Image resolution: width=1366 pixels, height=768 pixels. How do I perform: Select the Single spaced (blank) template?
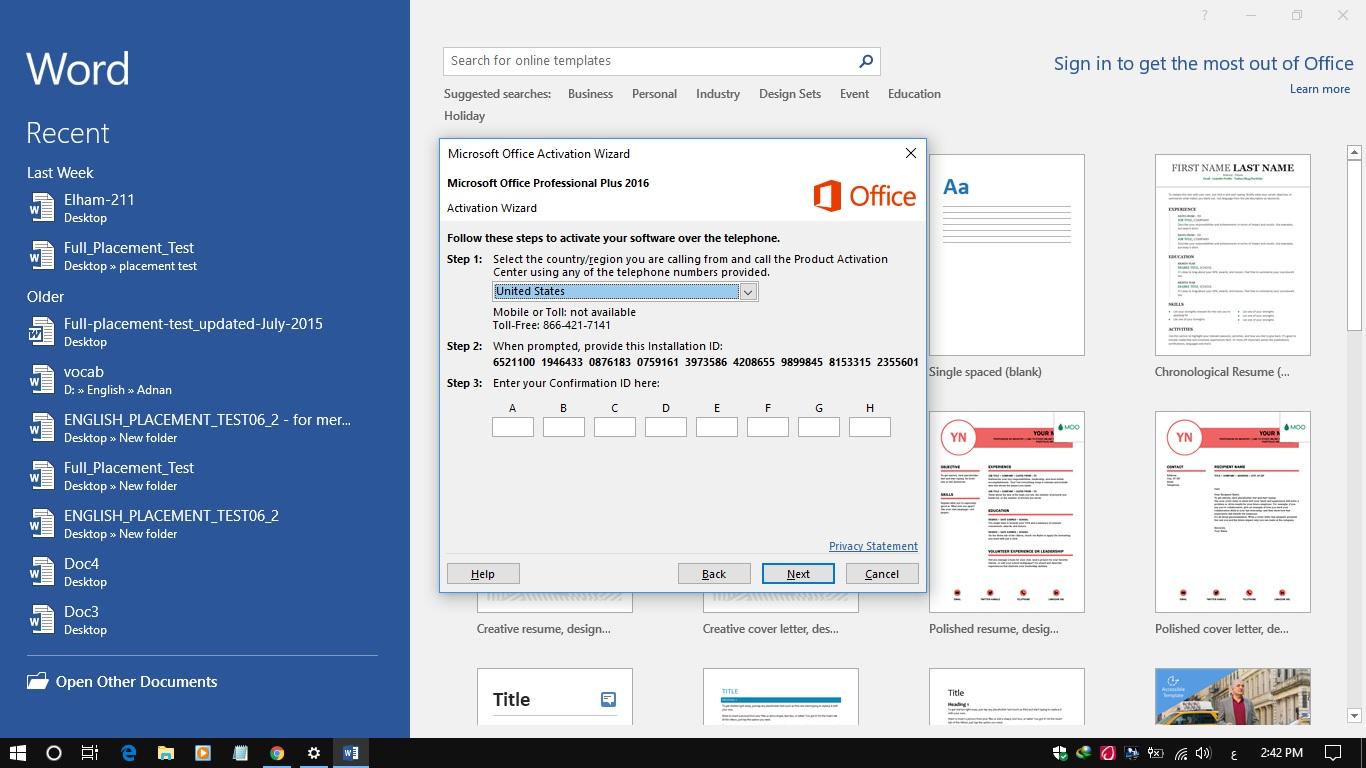pyautogui.click(x=1007, y=255)
